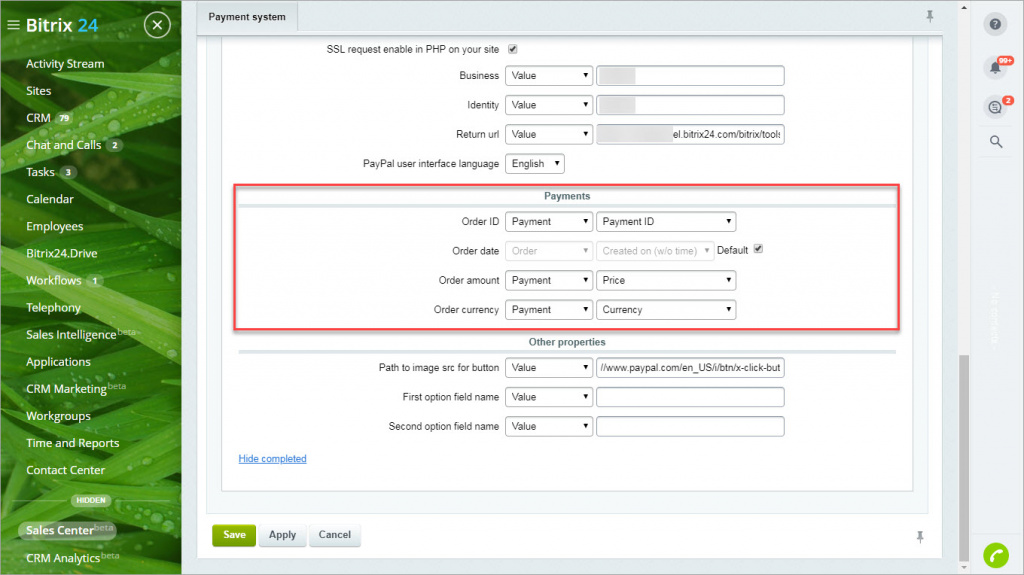
Task: Open Workgroups in the left menu
Action: pyautogui.click(x=59, y=416)
